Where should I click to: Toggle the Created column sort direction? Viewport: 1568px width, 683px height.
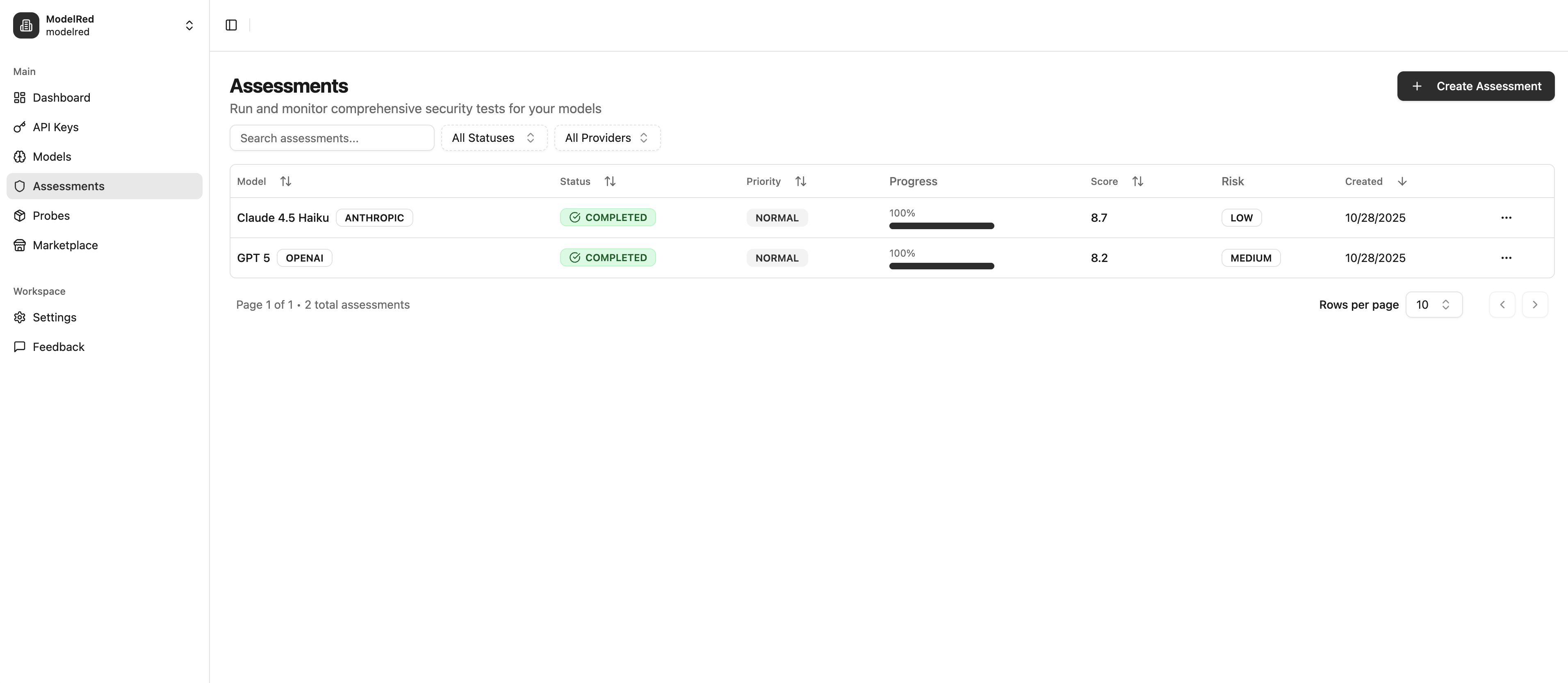coord(1402,181)
